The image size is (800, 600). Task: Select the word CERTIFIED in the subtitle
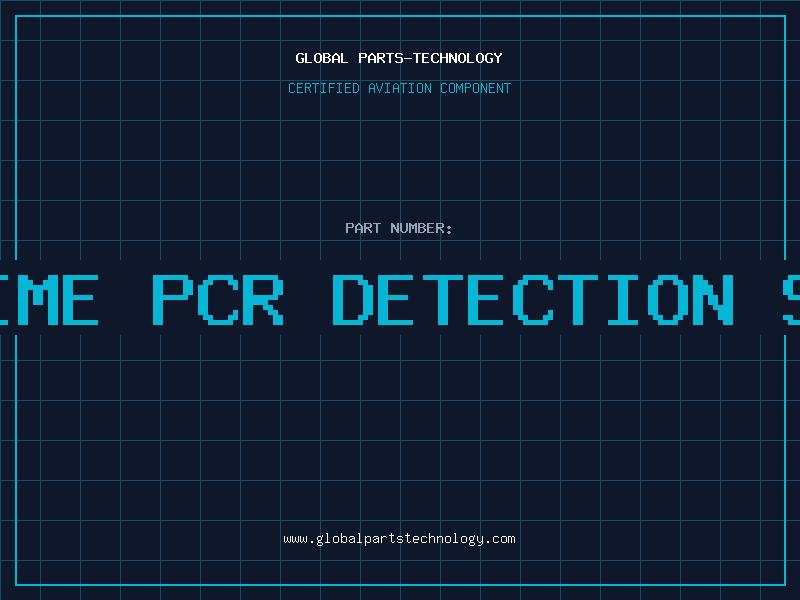pyautogui.click(x=324, y=88)
